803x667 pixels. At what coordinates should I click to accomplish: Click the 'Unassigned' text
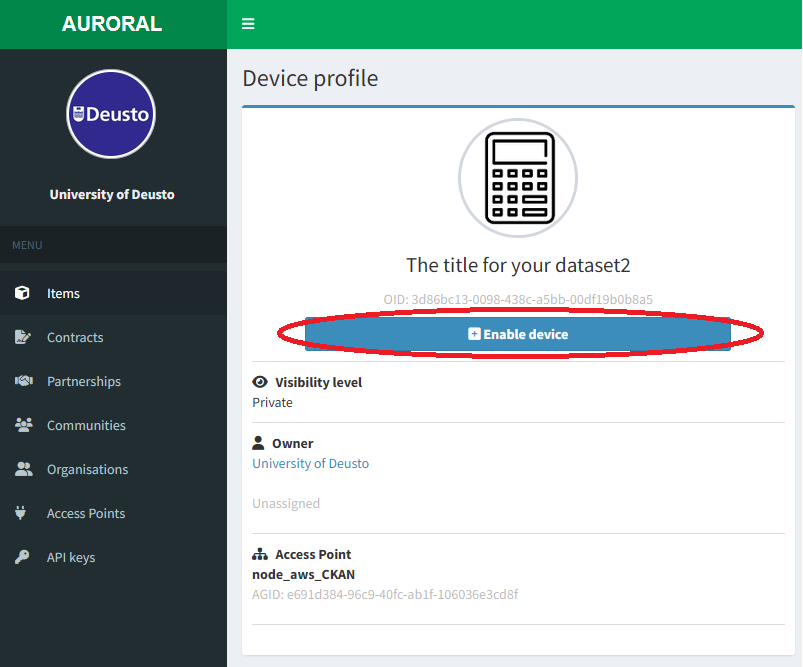coord(286,504)
